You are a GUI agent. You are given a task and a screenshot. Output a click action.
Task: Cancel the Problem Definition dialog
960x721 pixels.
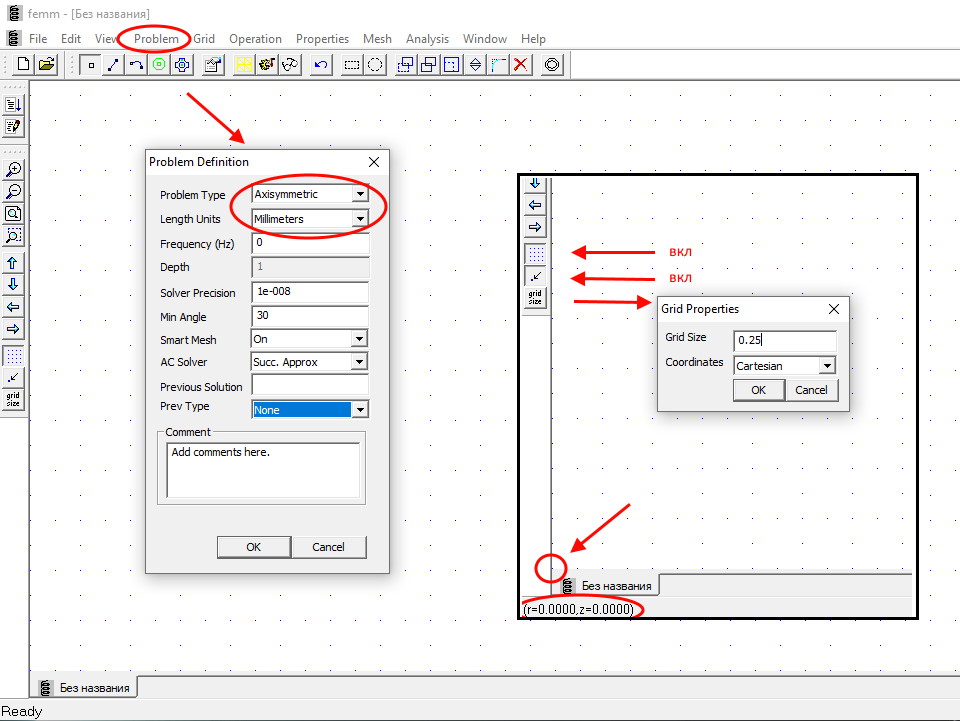click(x=329, y=547)
